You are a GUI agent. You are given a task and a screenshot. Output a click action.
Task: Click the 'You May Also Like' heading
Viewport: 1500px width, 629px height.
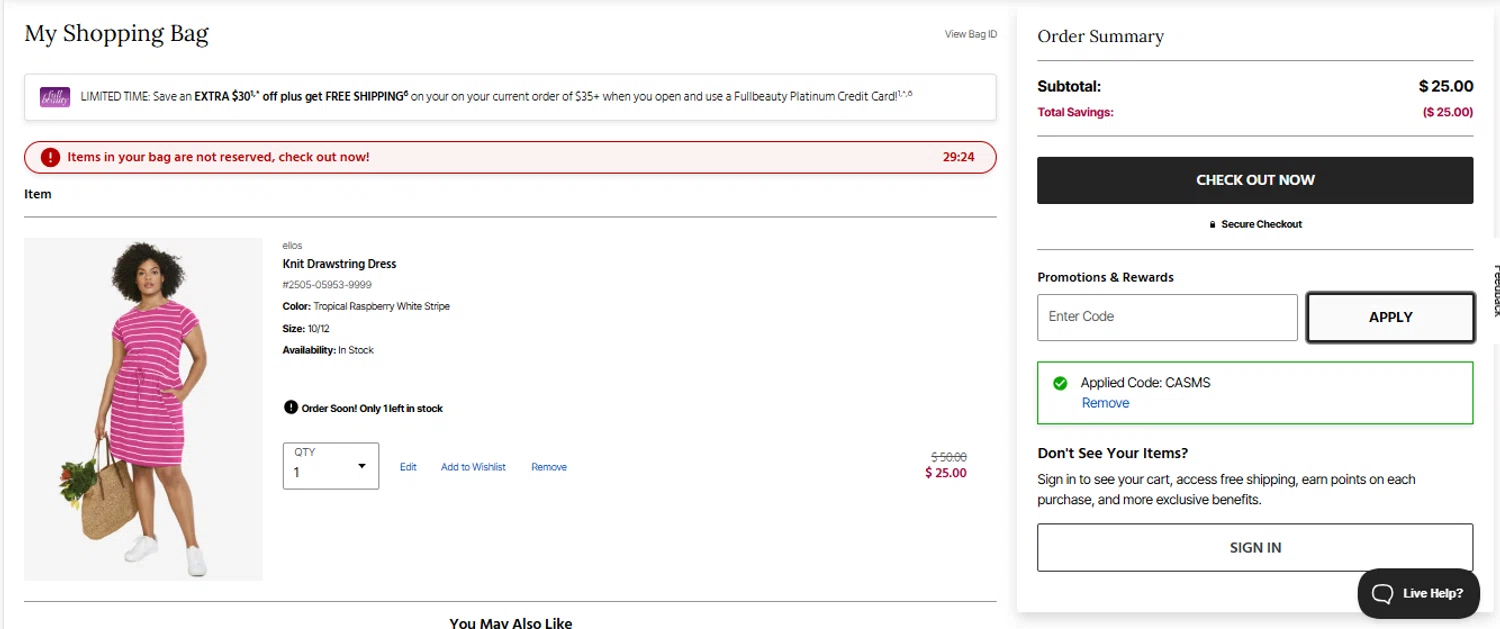pos(511,623)
